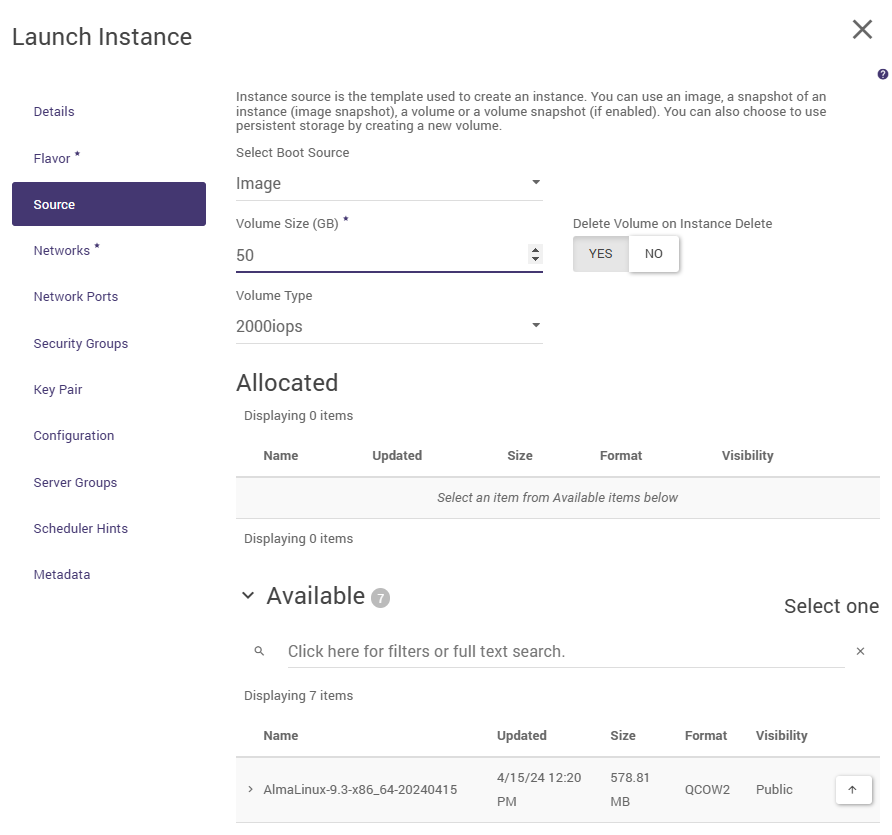The image size is (892, 835).
Task: Click the help question mark icon
Action: (882, 74)
